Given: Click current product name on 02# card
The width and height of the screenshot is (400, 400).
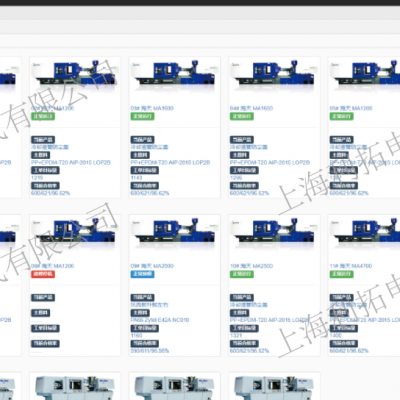Looking at the screenshot, I should coord(50,147).
